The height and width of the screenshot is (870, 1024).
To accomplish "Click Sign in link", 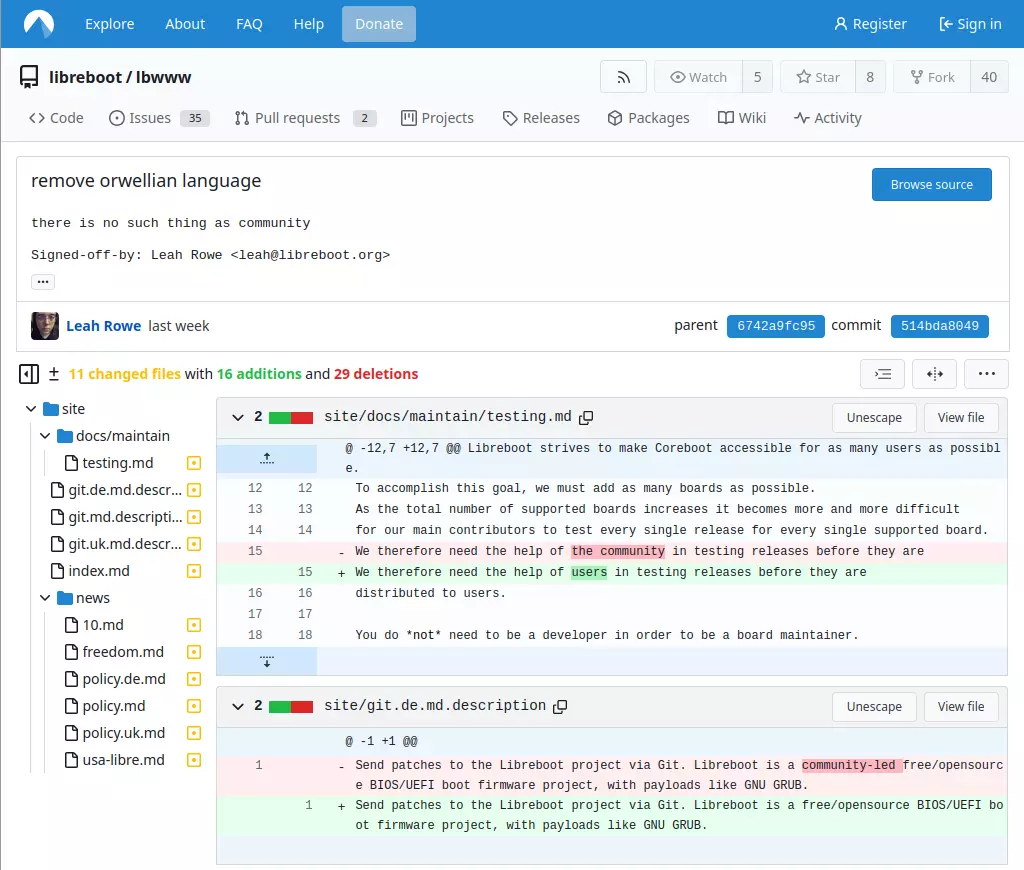I will pyautogui.click(x=970, y=24).
